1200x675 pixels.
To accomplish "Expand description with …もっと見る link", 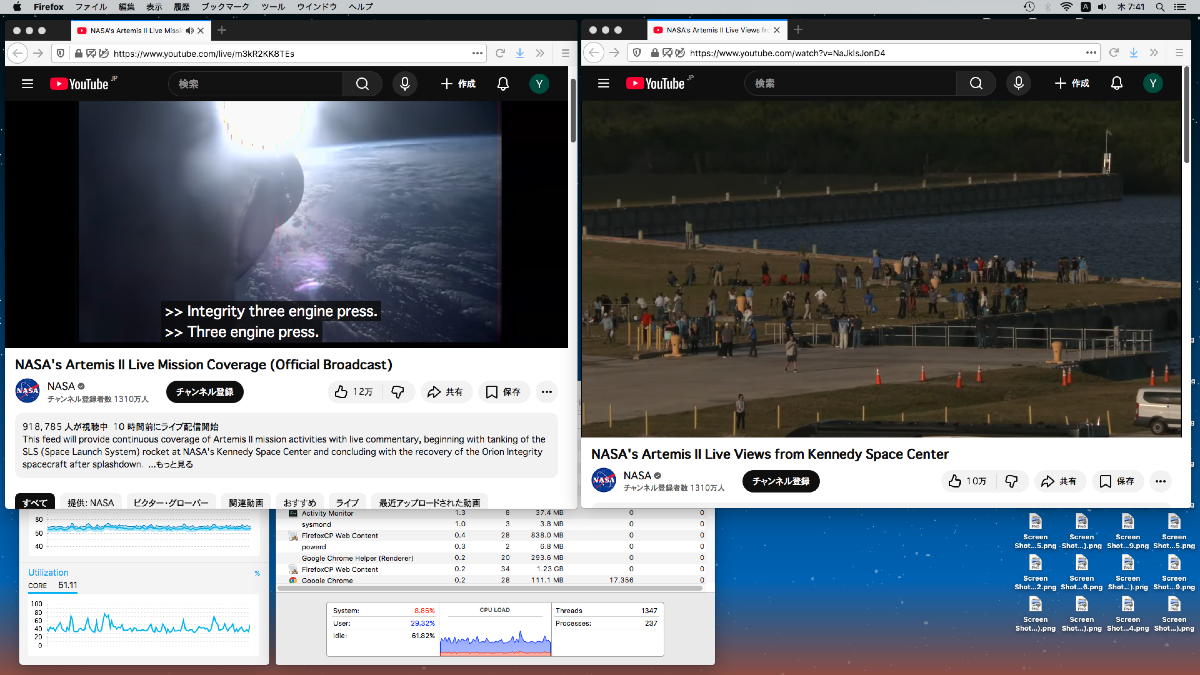I will [171, 464].
